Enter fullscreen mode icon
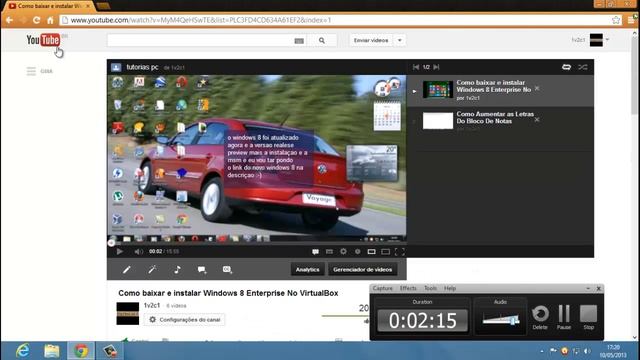This screenshot has width=640, height=360. pyautogui.click(x=400, y=252)
